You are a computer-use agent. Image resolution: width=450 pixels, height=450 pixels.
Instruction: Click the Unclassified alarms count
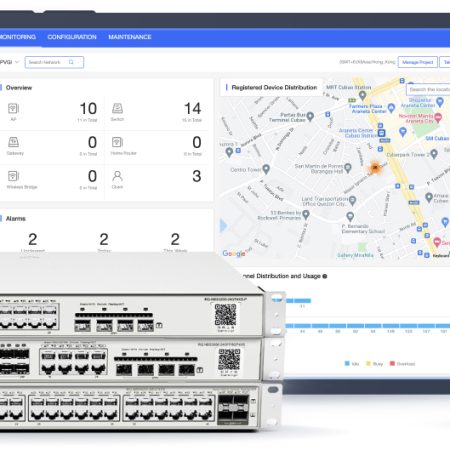pyautogui.click(x=33, y=239)
